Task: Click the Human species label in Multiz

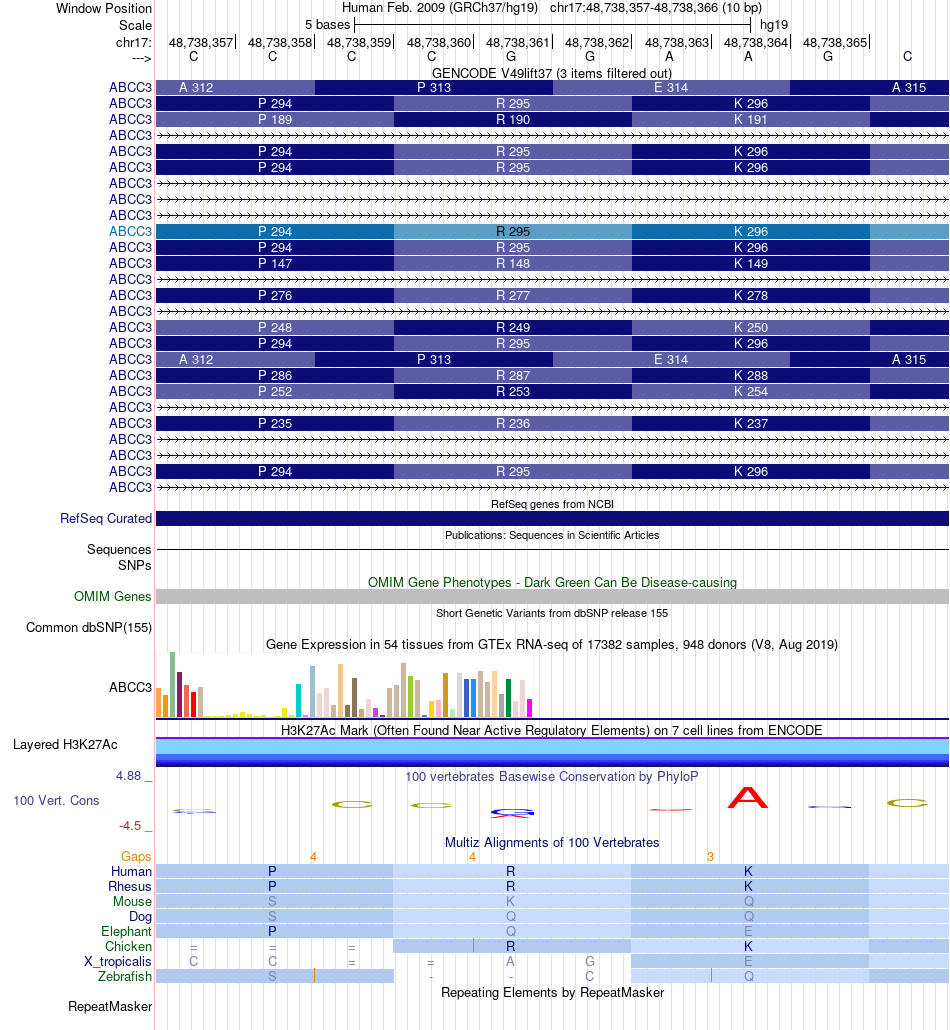Action: [131, 871]
